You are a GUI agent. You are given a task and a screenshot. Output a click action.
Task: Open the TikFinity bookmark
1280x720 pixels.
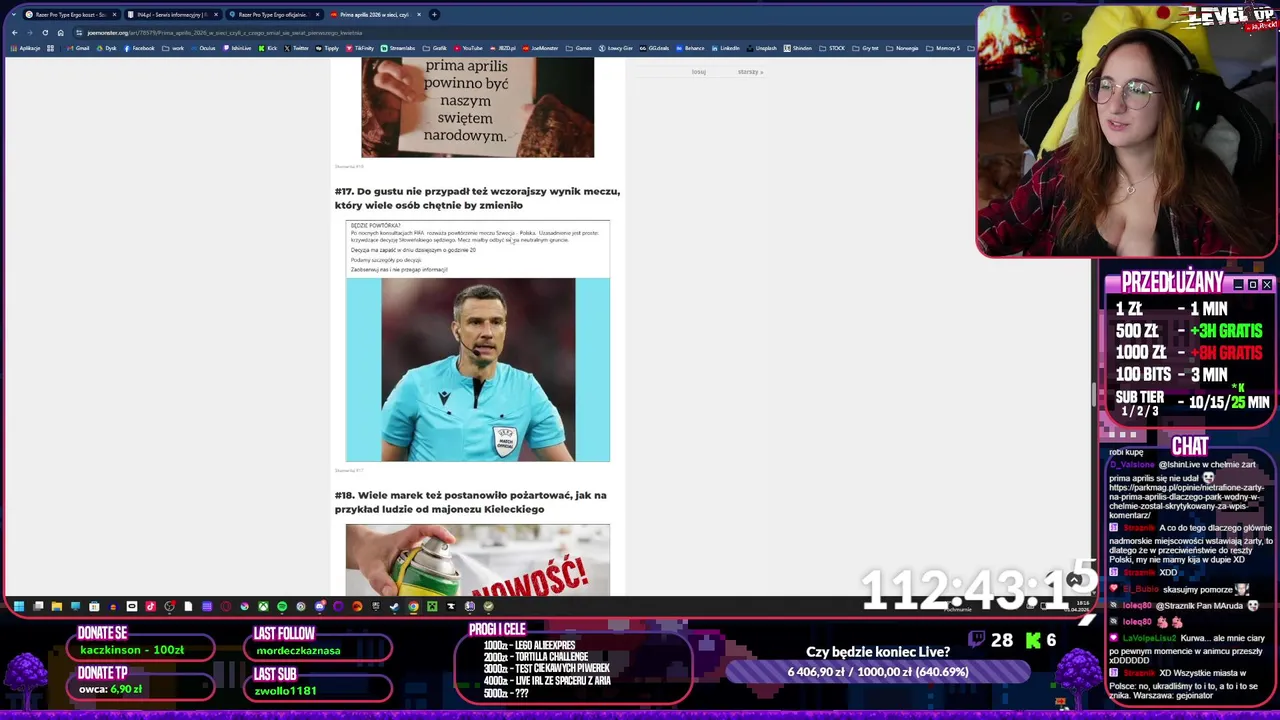tap(360, 48)
